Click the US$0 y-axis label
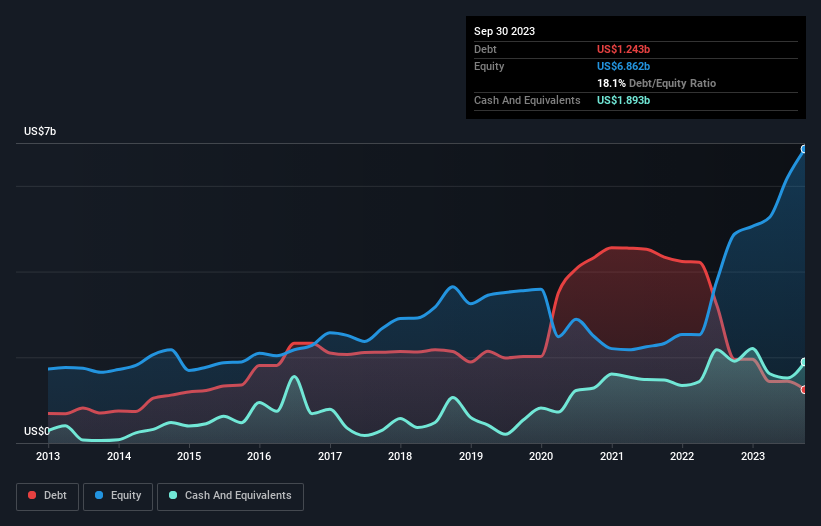821x526 pixels. tap(37, 431)
